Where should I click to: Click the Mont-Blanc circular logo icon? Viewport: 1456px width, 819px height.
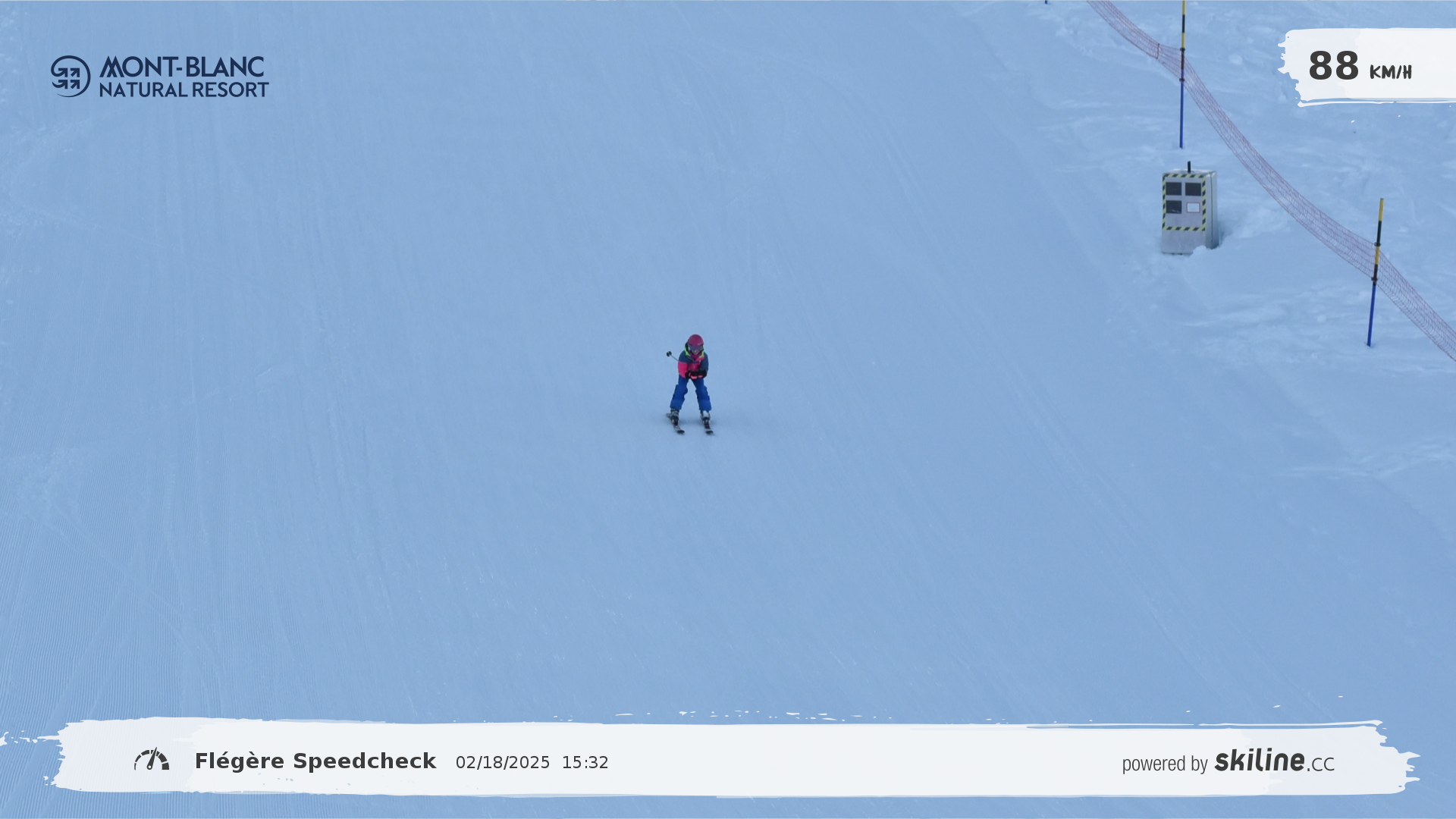pos(71,76)
